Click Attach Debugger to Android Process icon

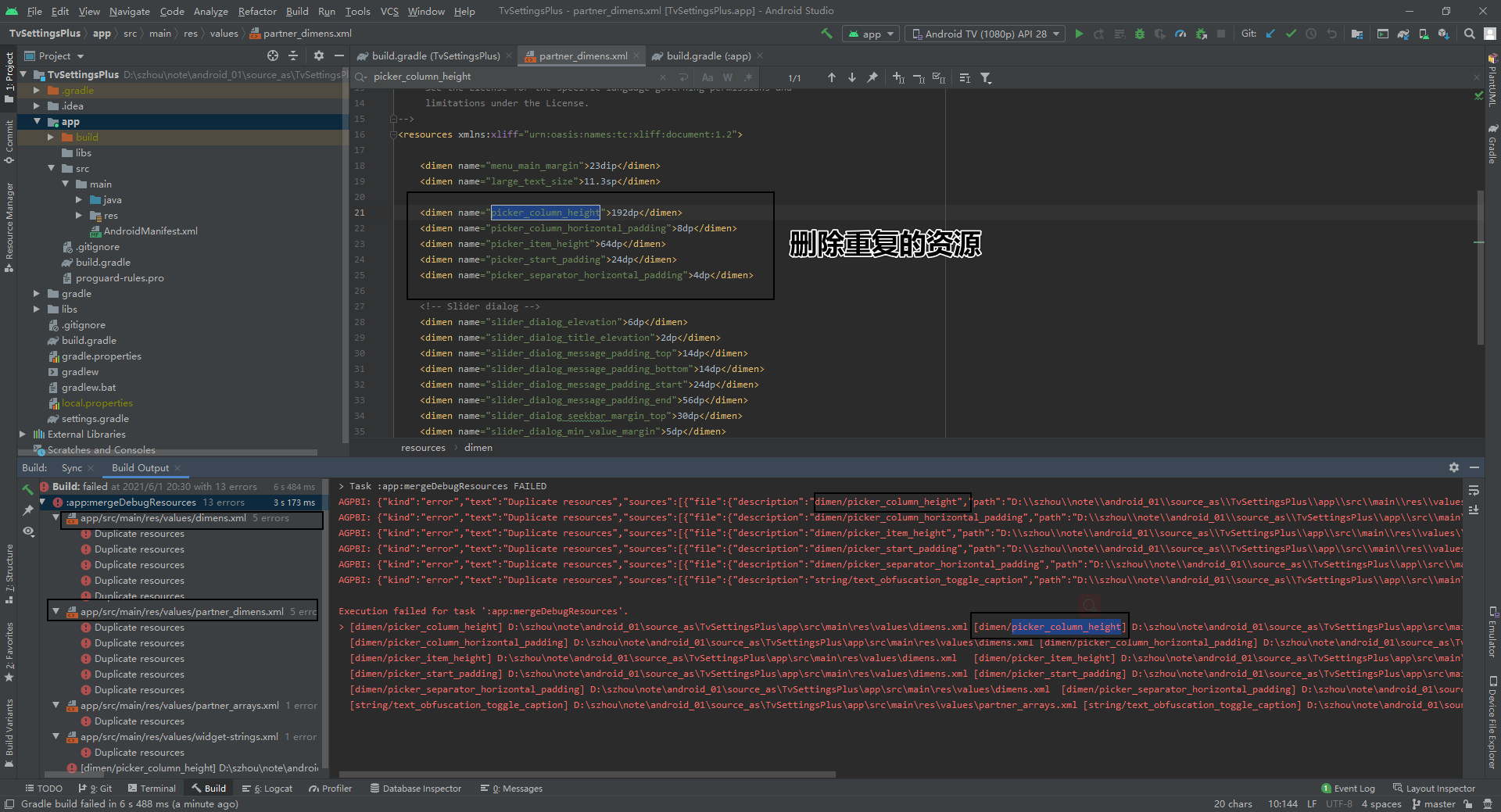click(1201, 34)
